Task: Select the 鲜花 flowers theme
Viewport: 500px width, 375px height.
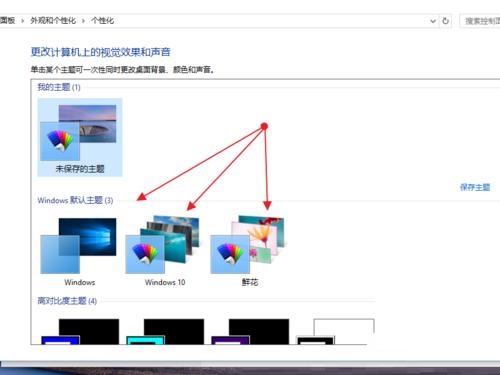Action: coord(249,251)
